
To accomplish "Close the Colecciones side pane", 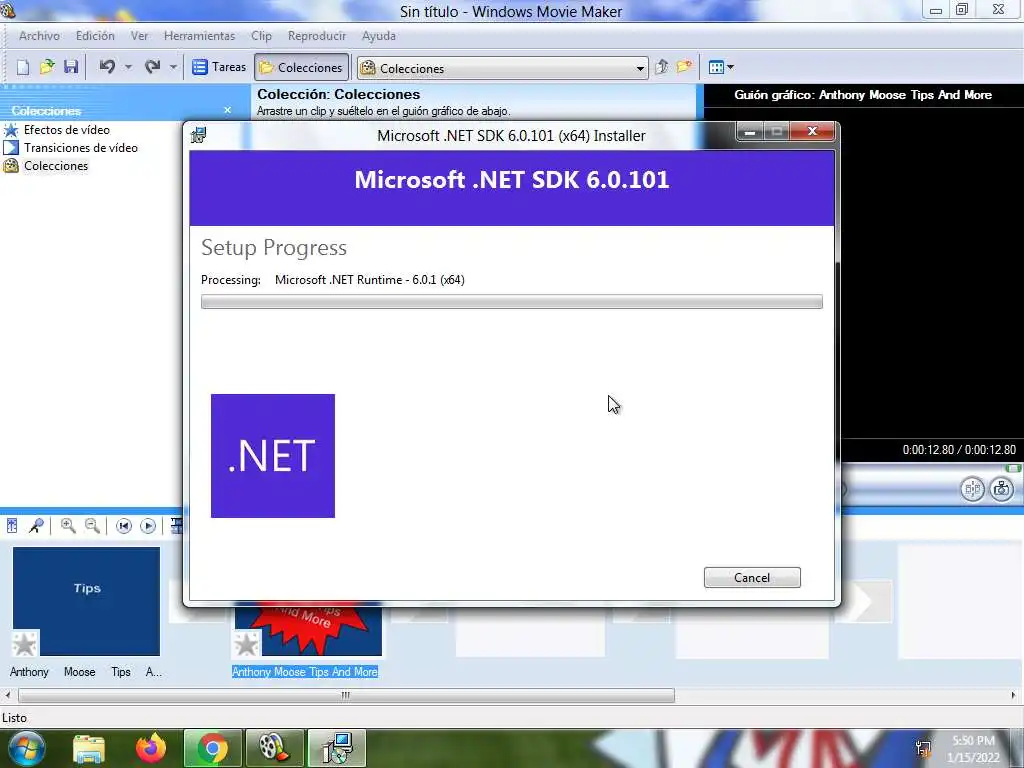I will [x=227, y=110].
